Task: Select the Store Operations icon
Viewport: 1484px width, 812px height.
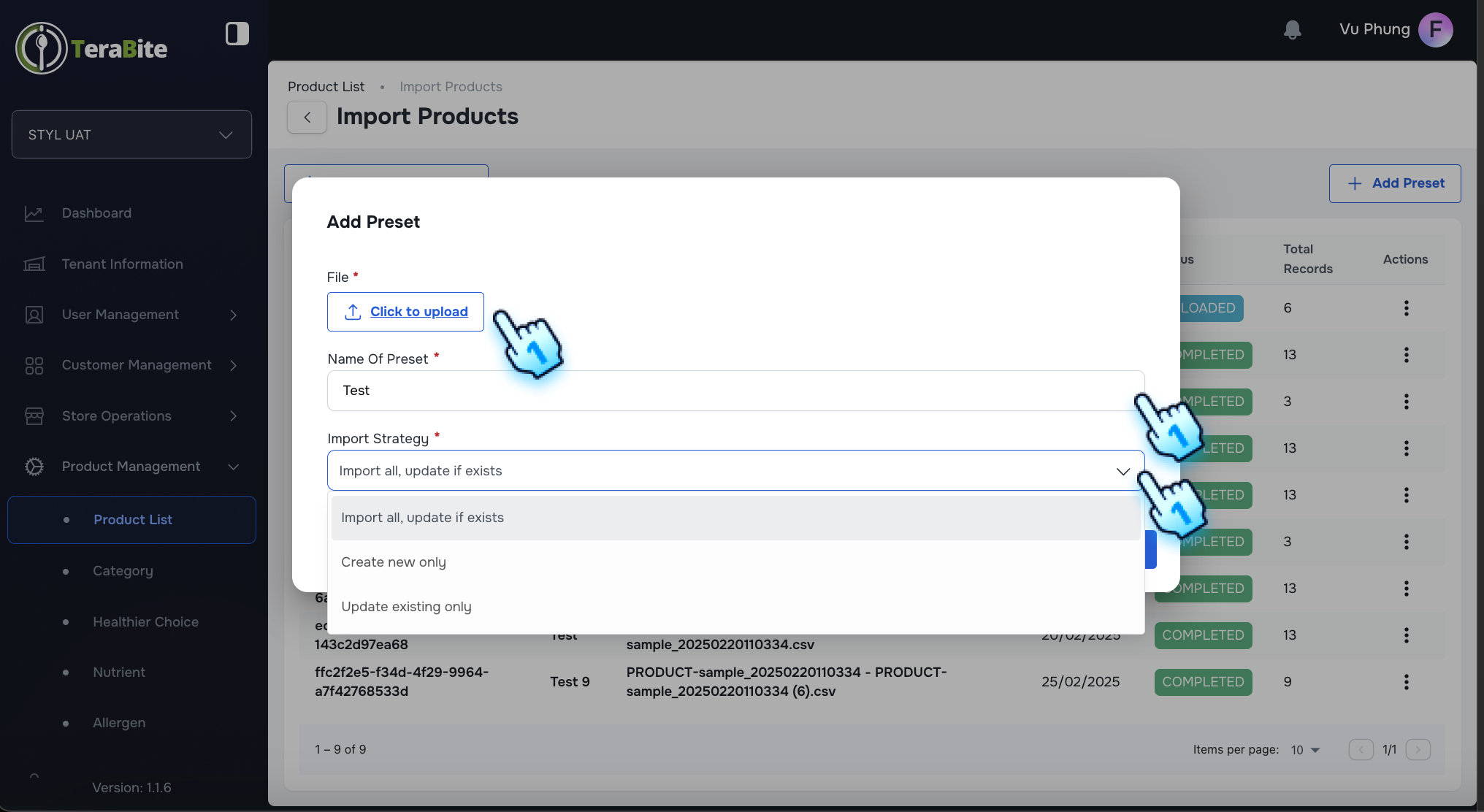Action: pos(34,416)
